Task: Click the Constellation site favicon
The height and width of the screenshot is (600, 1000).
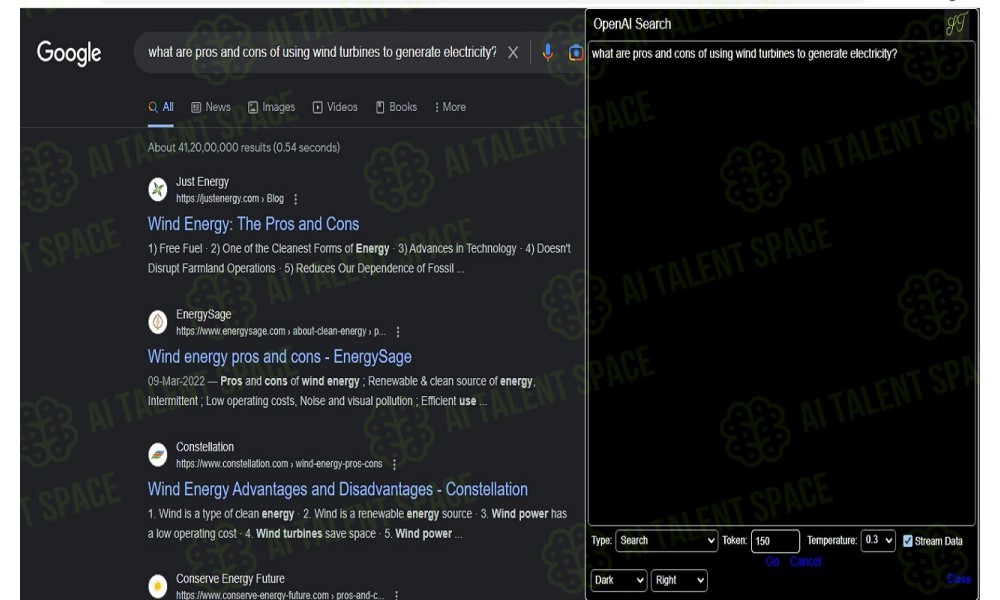Action: (x=158, y=455)
